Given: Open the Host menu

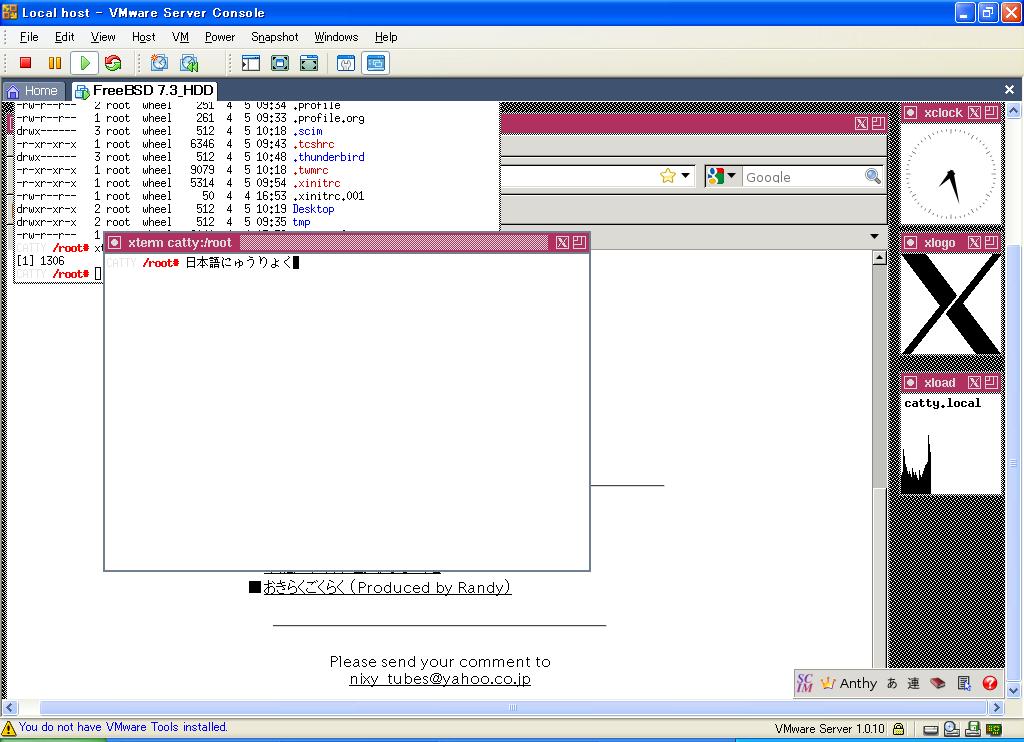Looking at the screenshot, I should 144,37.
